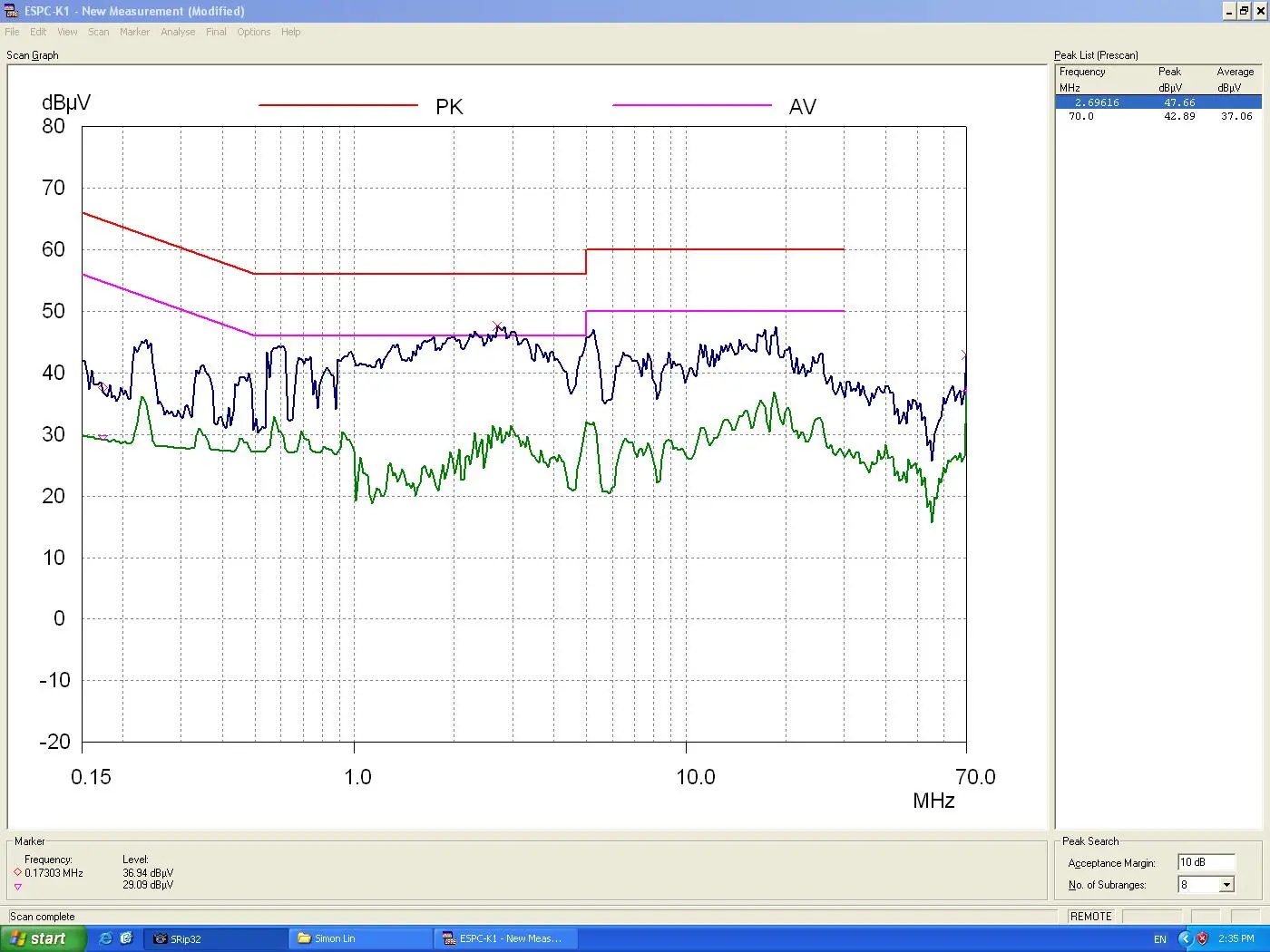Click the magenta triangle average marker icon
This screenshot has width=1270, height=952.
pyautogui.click(x=17, y=887)
